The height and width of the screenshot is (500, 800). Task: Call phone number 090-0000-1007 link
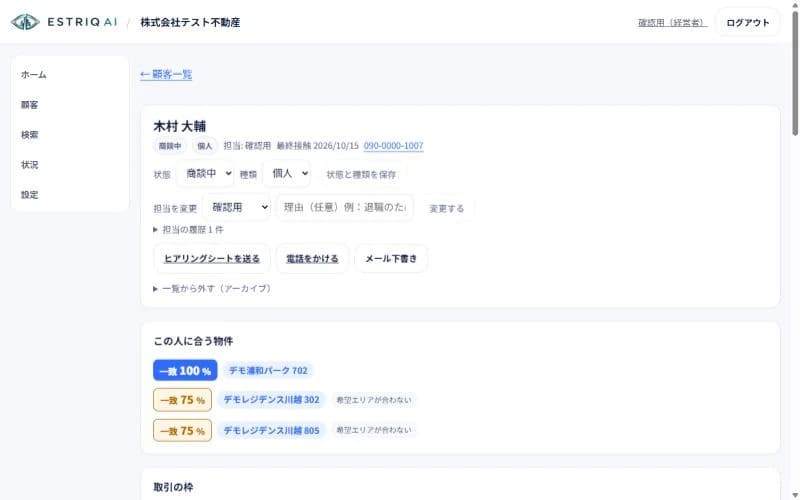pos(393,146)
